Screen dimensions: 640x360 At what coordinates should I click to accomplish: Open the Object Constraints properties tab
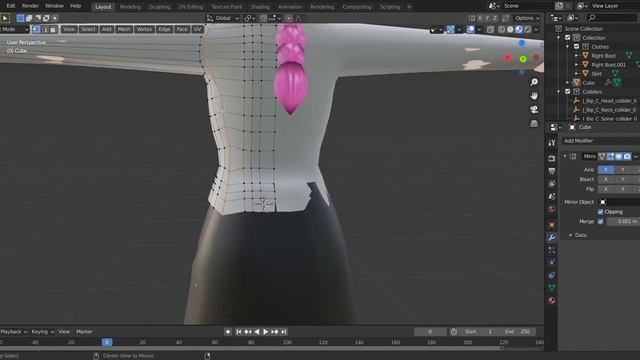pos(552,275)
